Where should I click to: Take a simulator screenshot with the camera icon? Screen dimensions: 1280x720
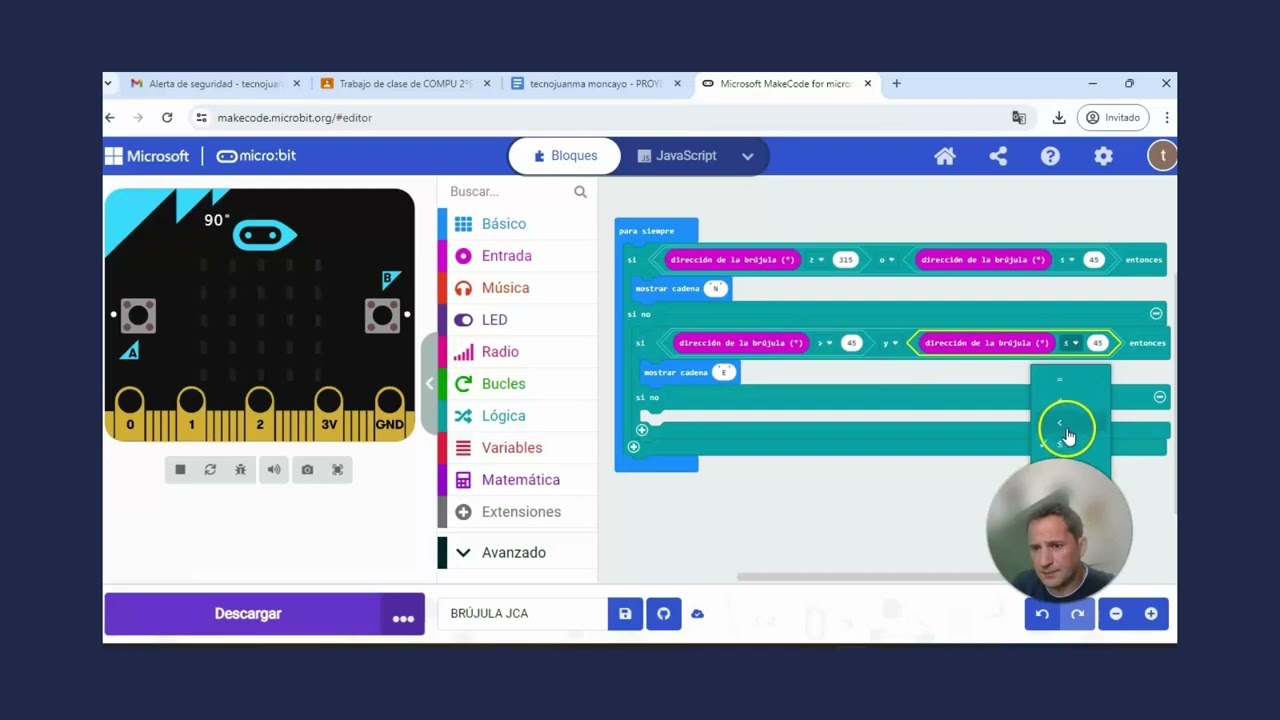tap(307, 470)
